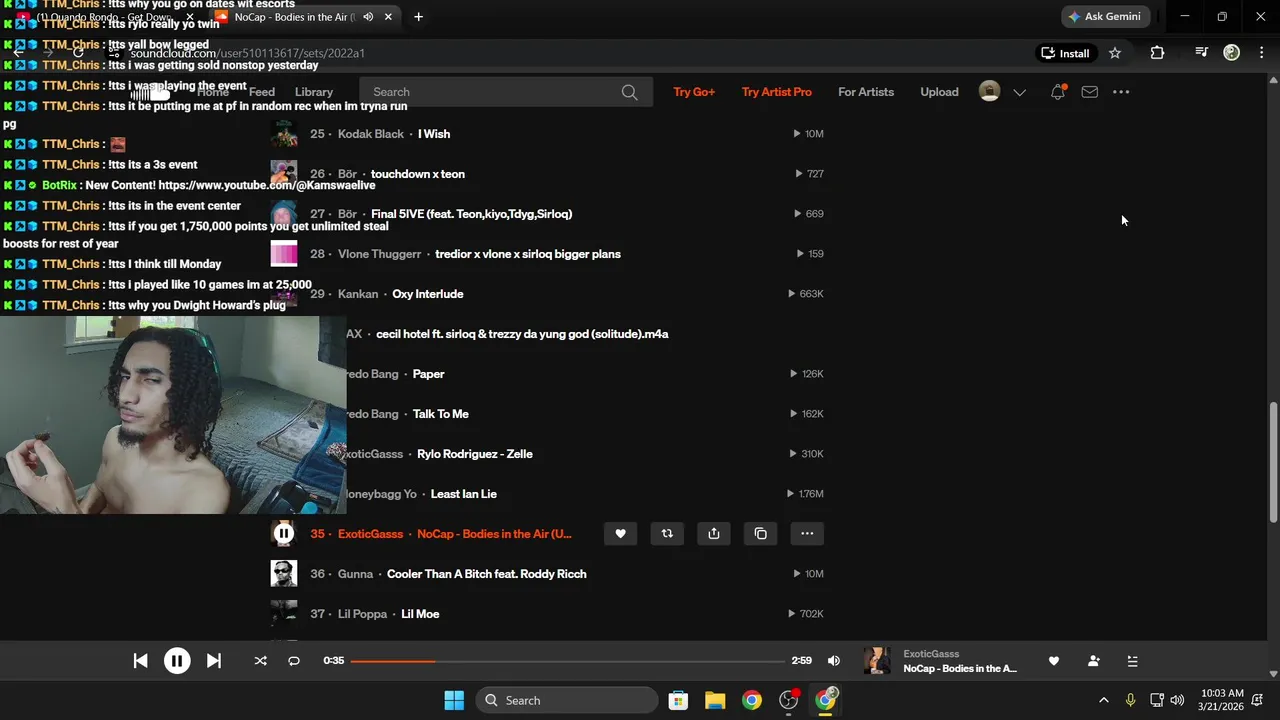This screenshot has height=720, width=1280.
Task: Open Chrome extensions puzzle icon
Action: tap(1157, 53)
